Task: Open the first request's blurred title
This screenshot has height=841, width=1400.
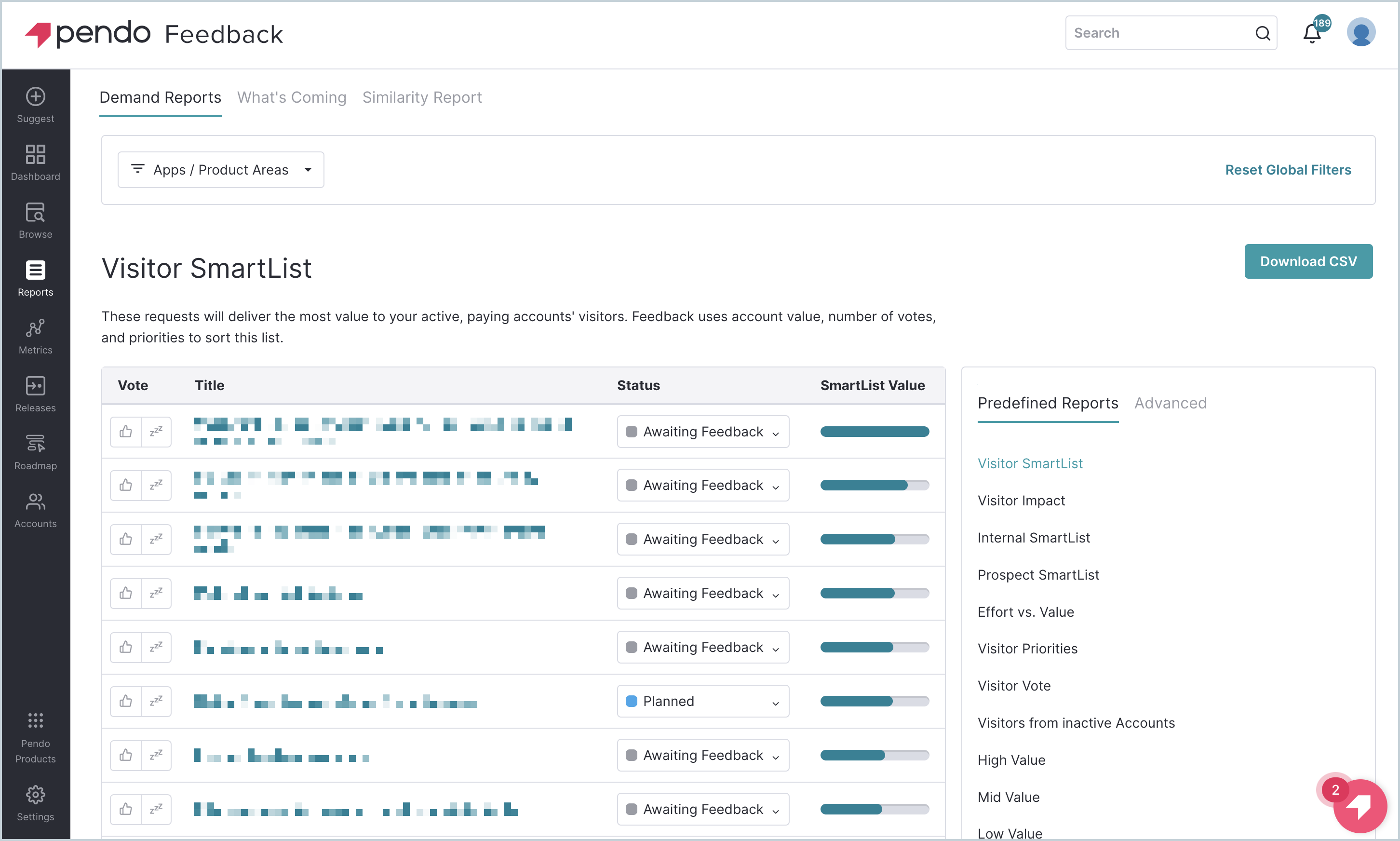Action: pos(382,432)
